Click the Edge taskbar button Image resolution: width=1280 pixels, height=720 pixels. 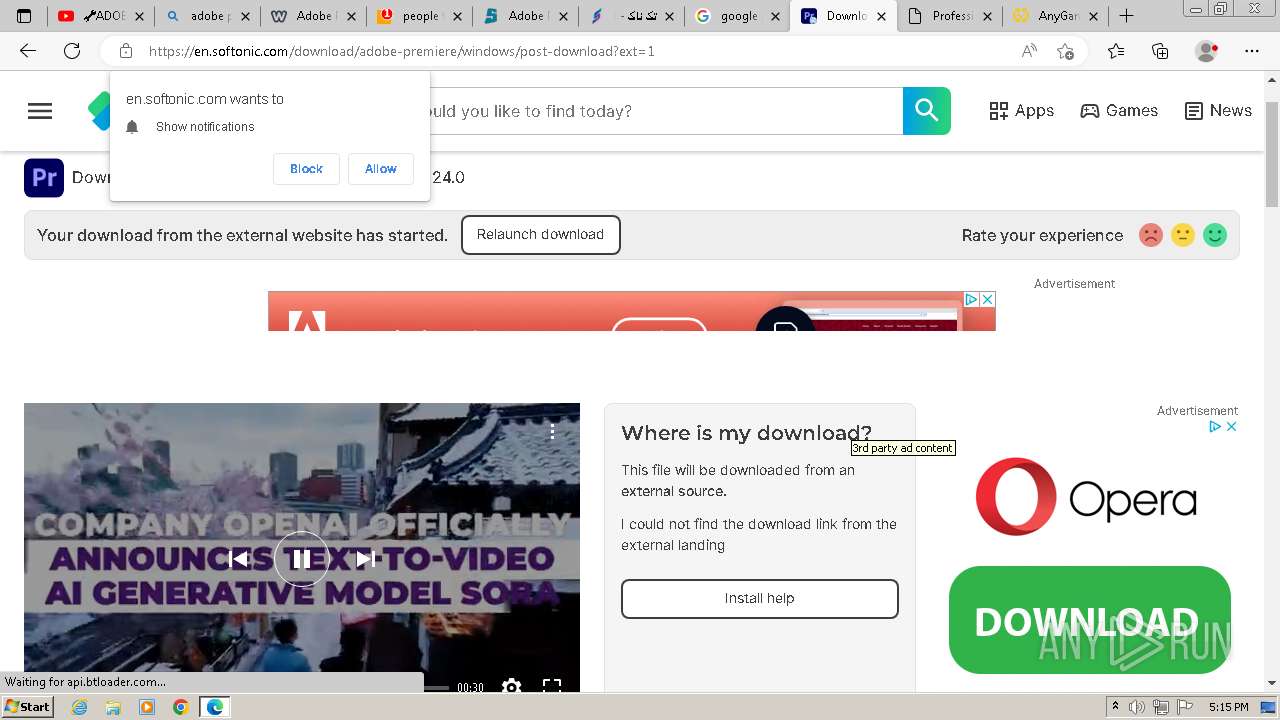coord(215,707)
